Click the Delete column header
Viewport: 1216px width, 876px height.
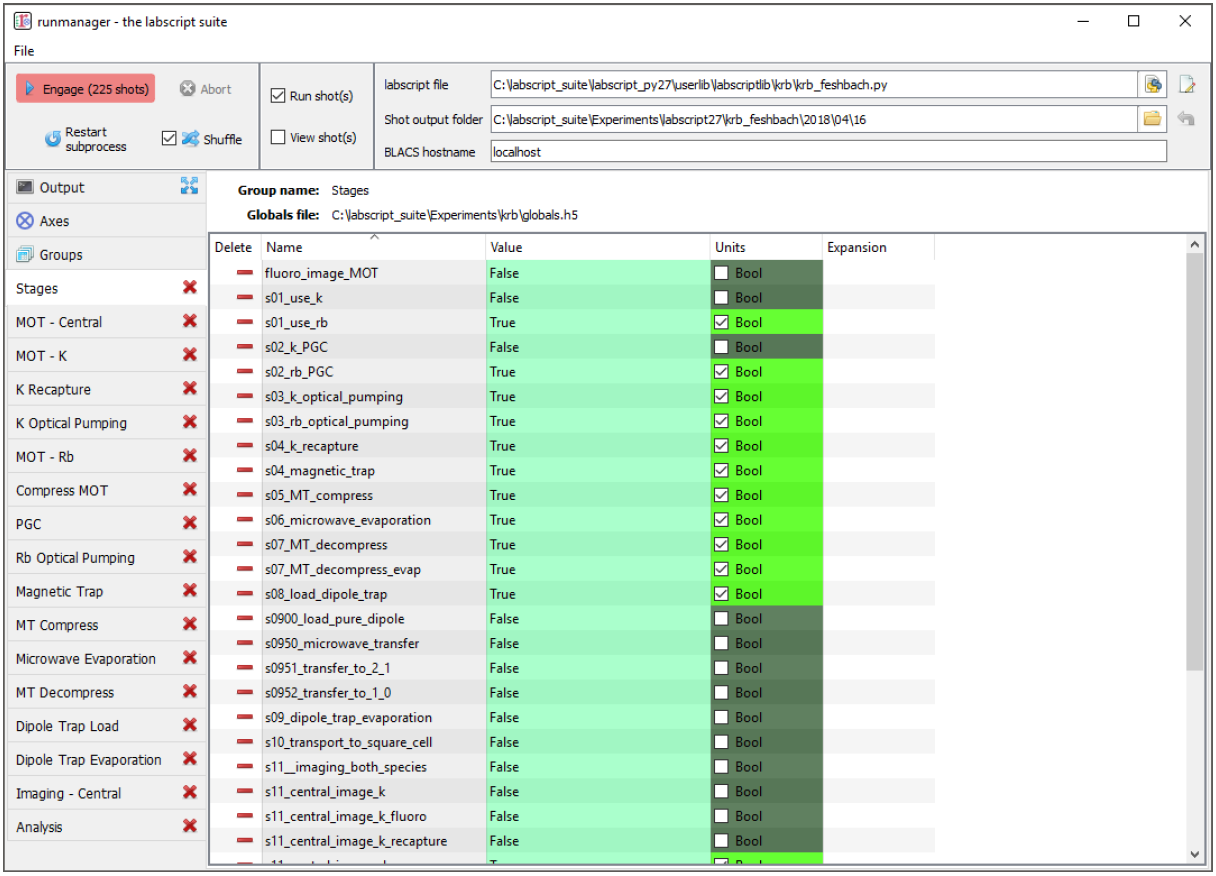(235, 247)
